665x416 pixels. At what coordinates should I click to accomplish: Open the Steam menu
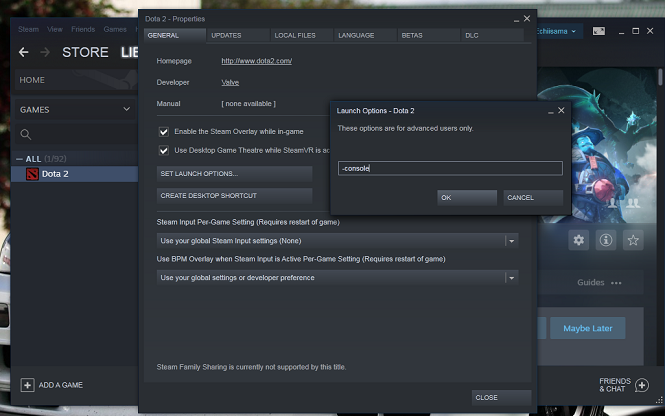pyautogui.click(x=28, y=29)
